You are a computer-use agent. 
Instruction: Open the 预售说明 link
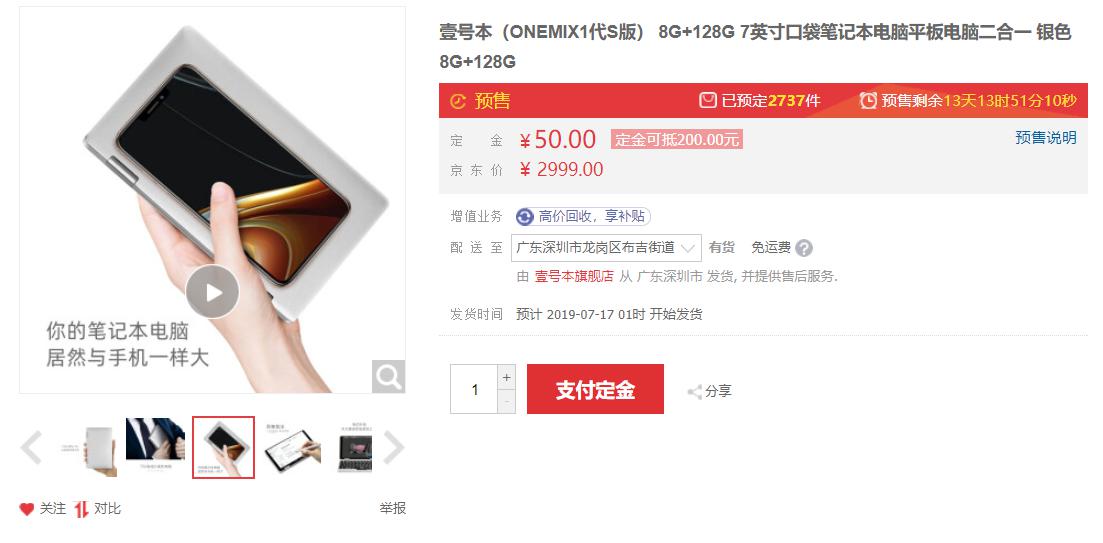coord(1045,138)
